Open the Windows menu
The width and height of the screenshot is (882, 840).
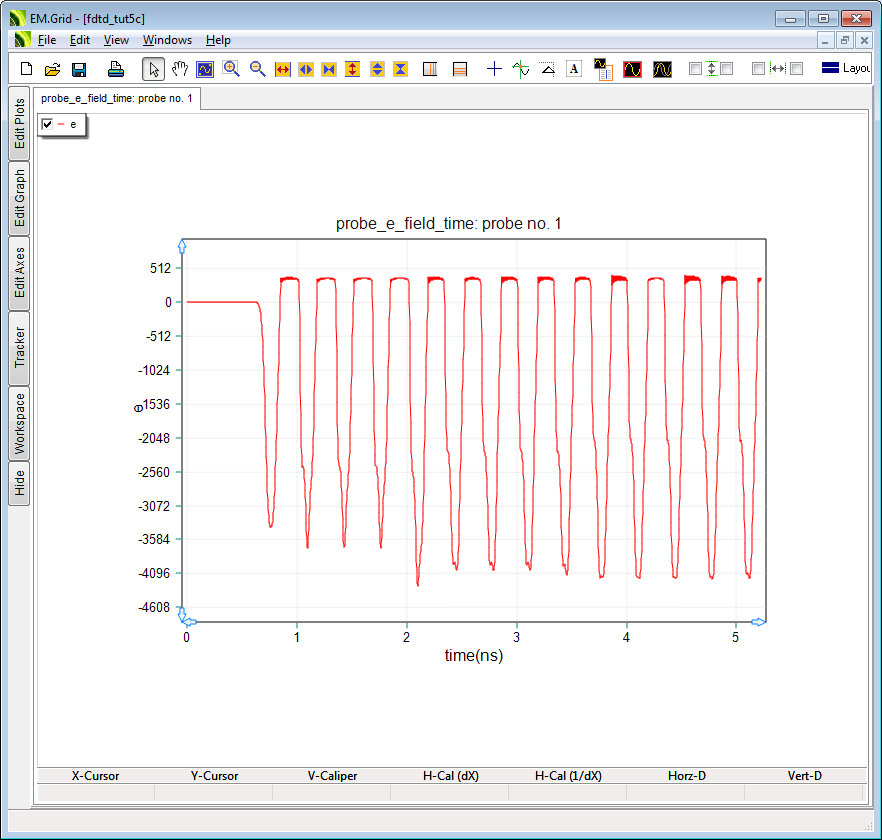(x=167, y=40)
